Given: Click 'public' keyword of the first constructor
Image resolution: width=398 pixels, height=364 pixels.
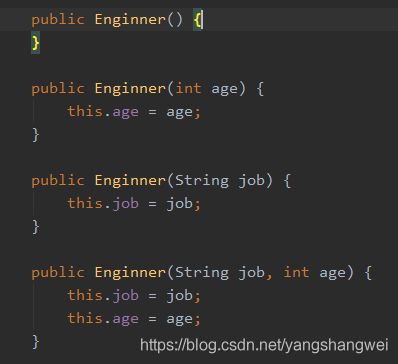Looking at the screenshot, I should pyautogui.click(x=58, y=20).
